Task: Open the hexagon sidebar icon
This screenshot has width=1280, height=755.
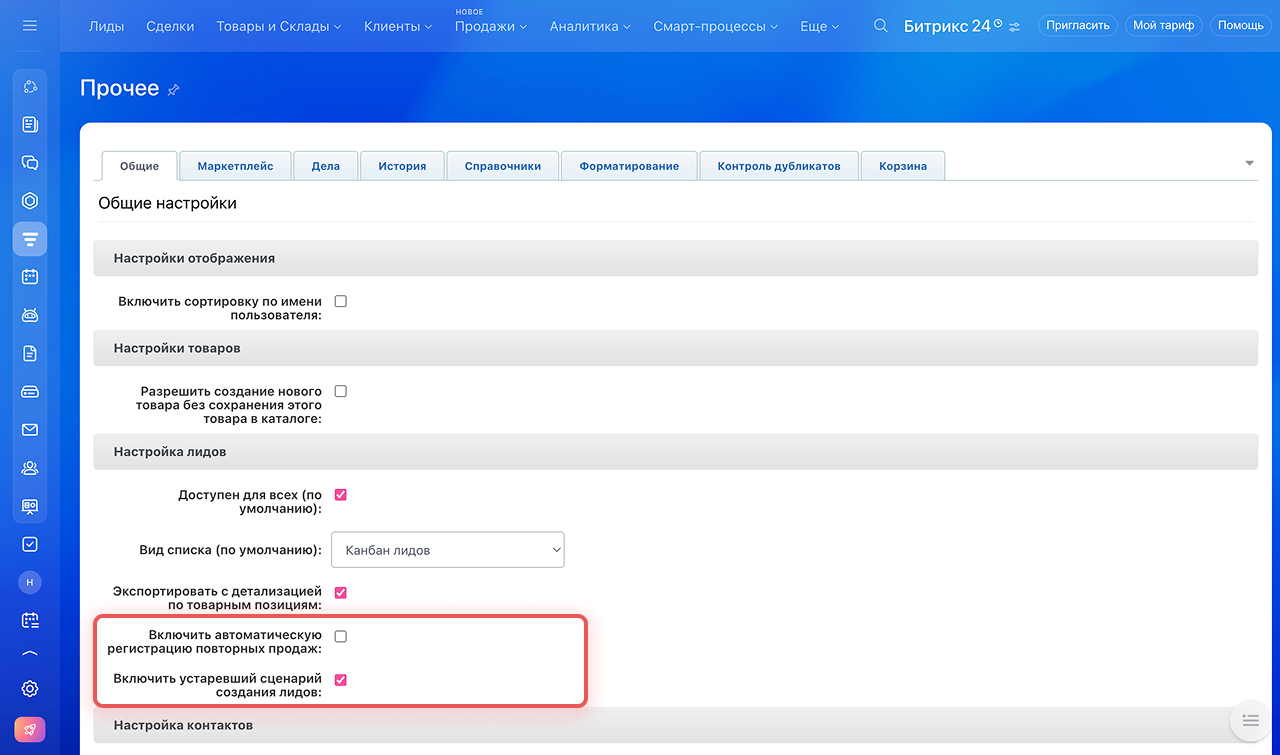Action: pos(30,201)
